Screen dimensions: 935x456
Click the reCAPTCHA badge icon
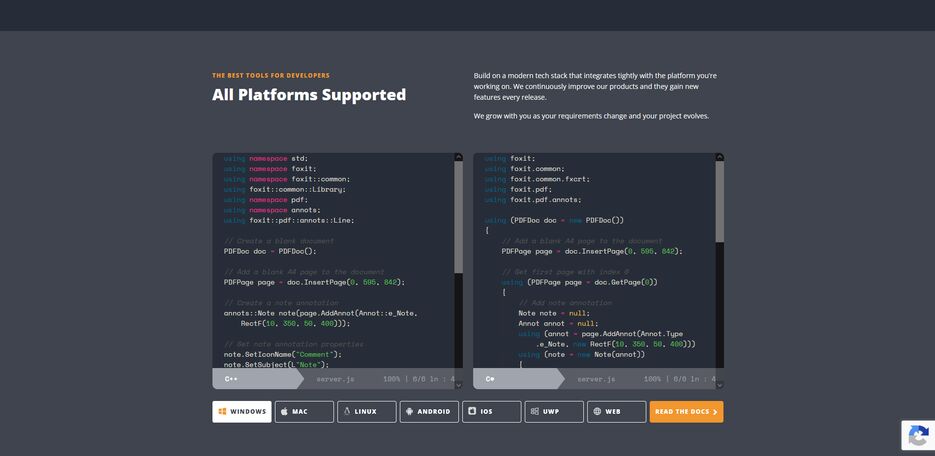coord(917,436)
